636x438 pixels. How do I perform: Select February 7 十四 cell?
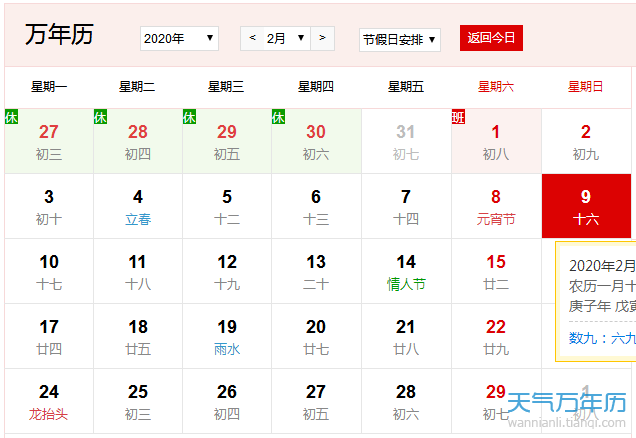tap(406, 206)
